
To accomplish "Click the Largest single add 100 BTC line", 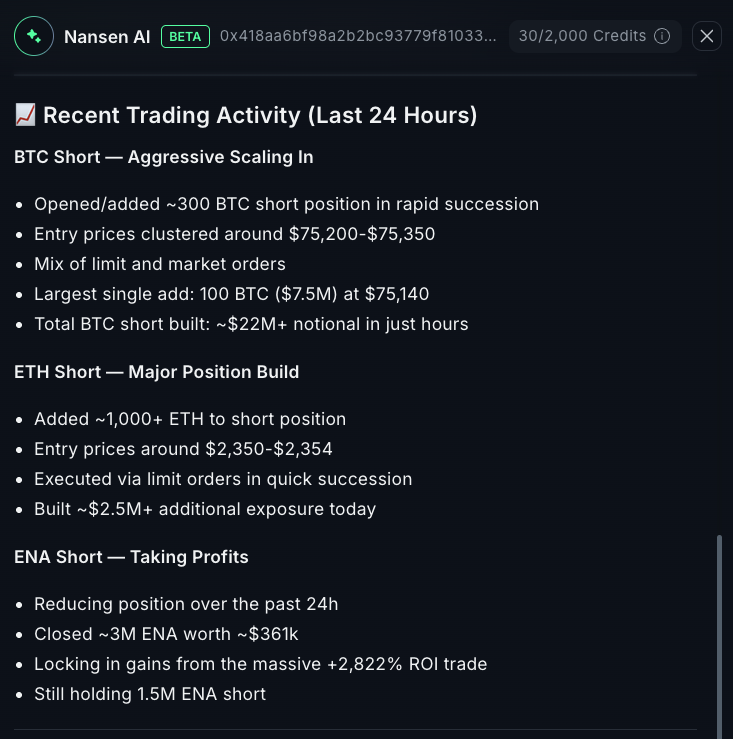I will (x=232, y=294).
